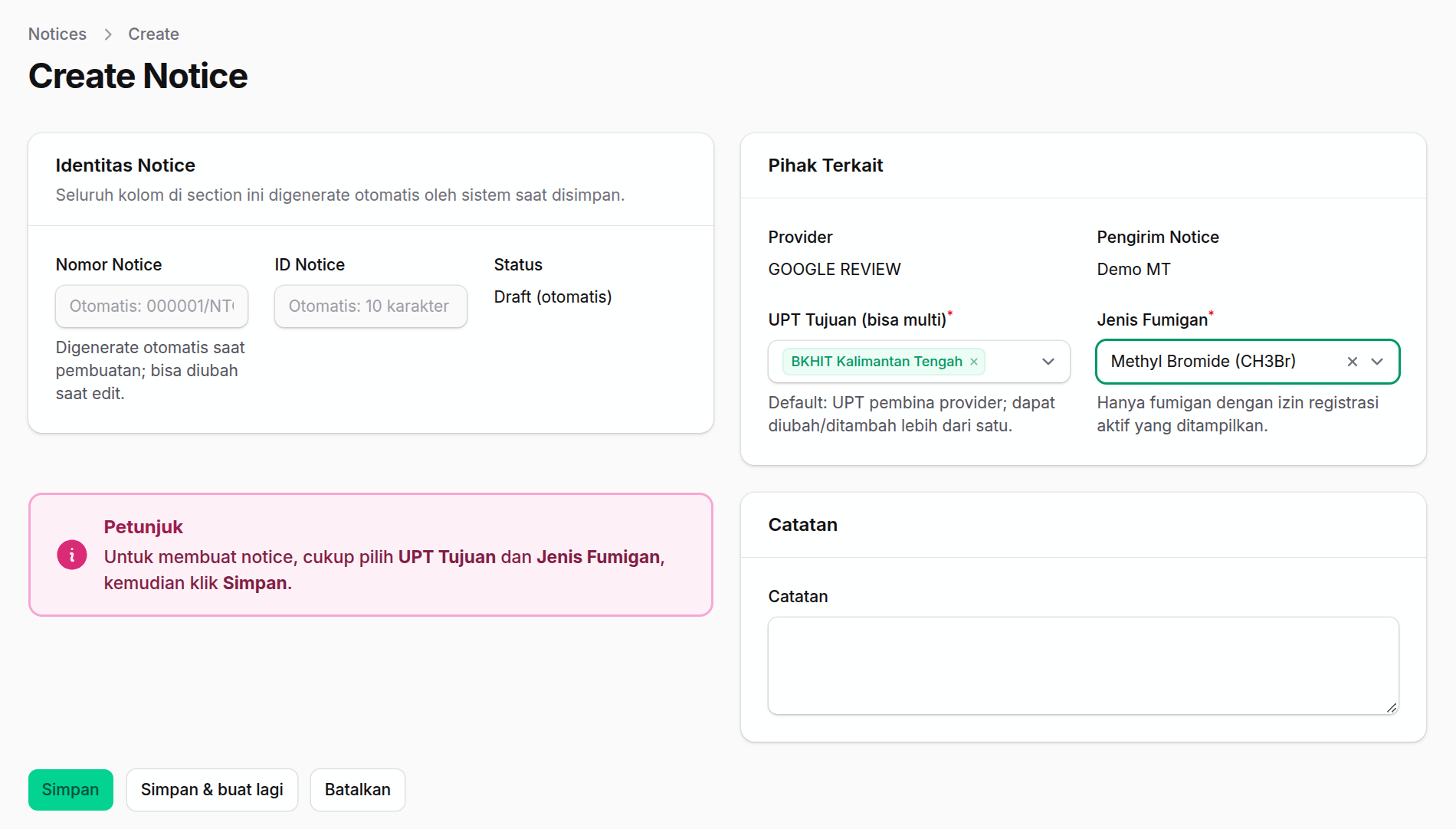Go to Notices breadcrumb link

[x=57, y=34]
